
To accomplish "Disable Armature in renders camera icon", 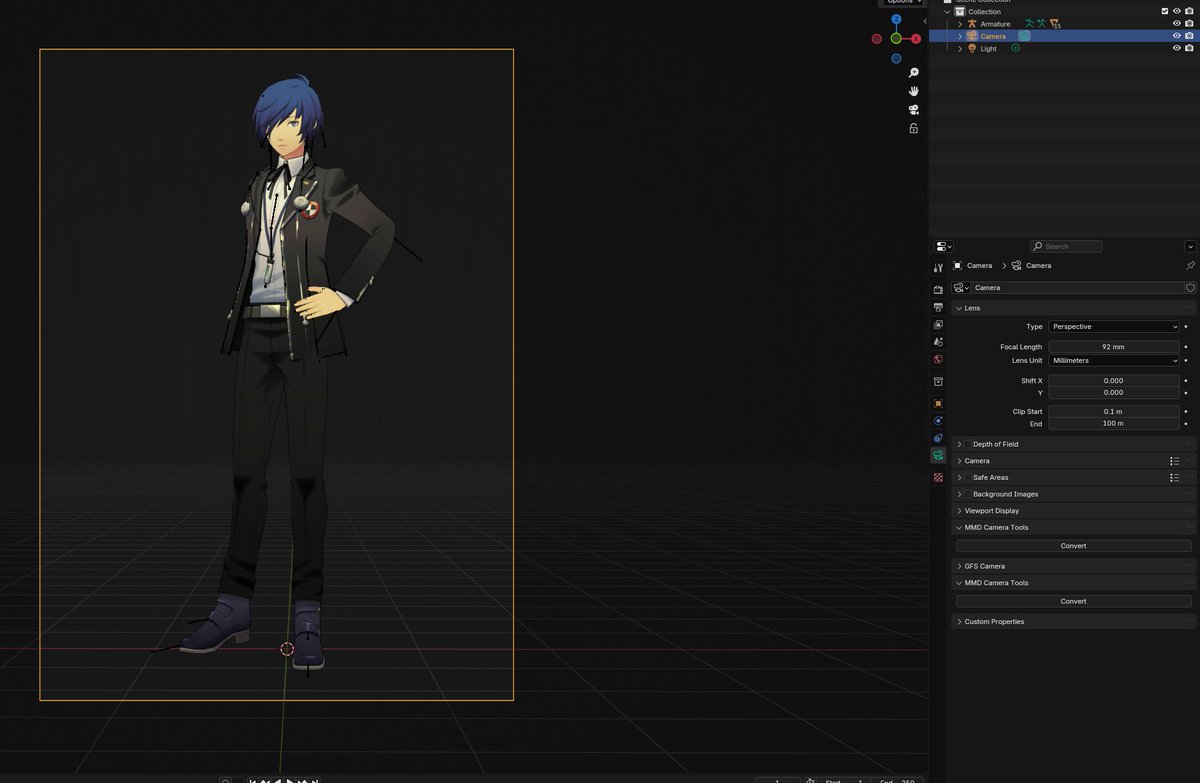I will click(1189, 23).
